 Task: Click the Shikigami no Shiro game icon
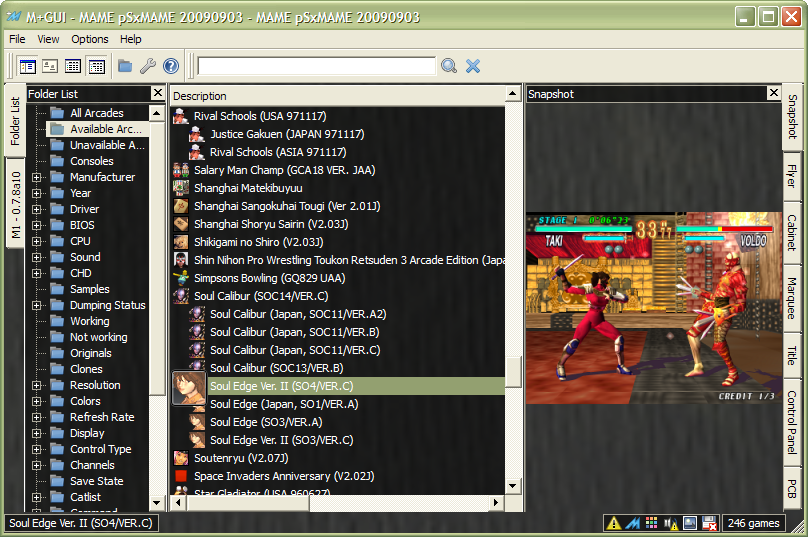[x=181, y=242]
